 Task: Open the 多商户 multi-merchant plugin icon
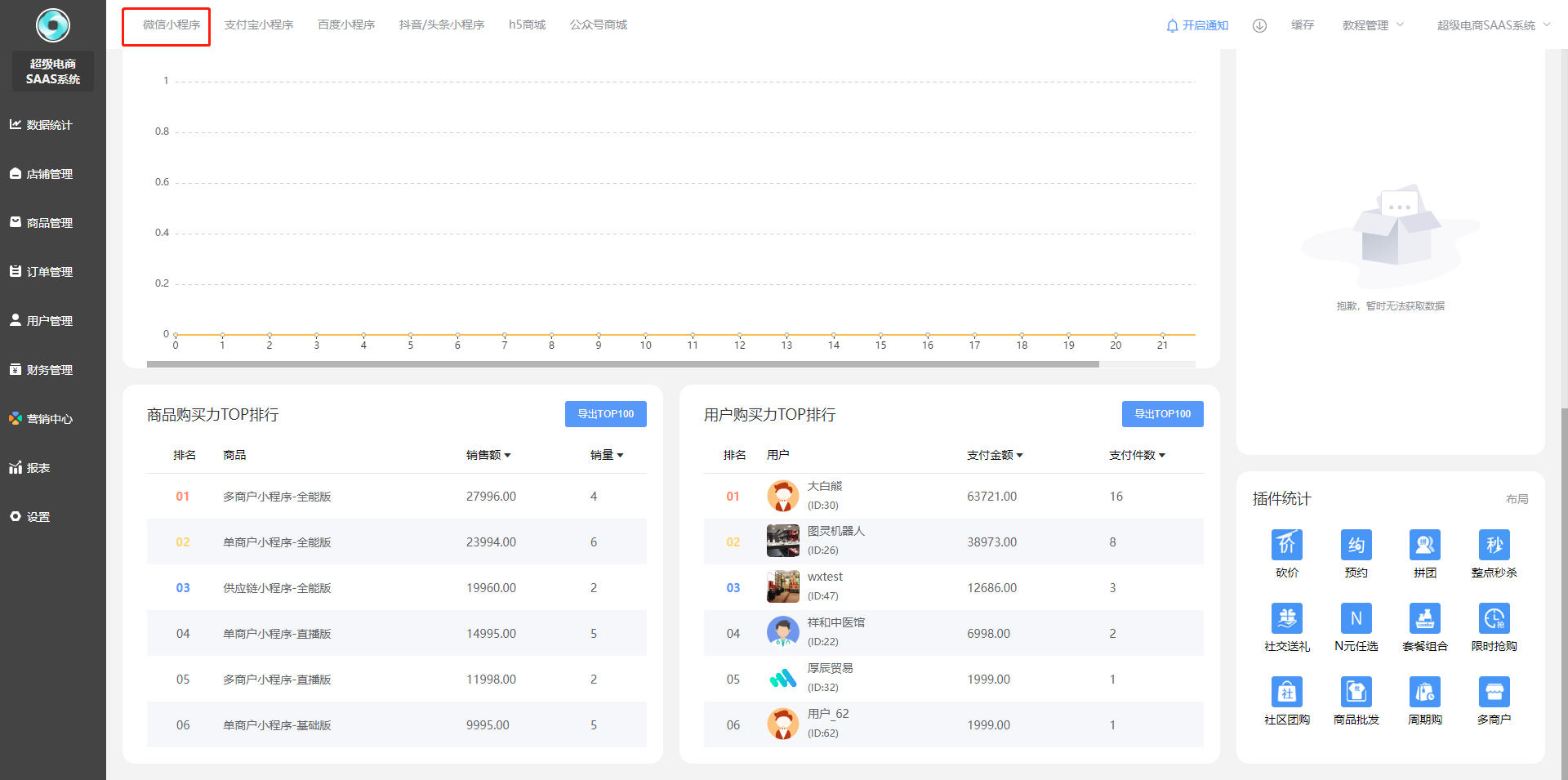[1494, 693]
